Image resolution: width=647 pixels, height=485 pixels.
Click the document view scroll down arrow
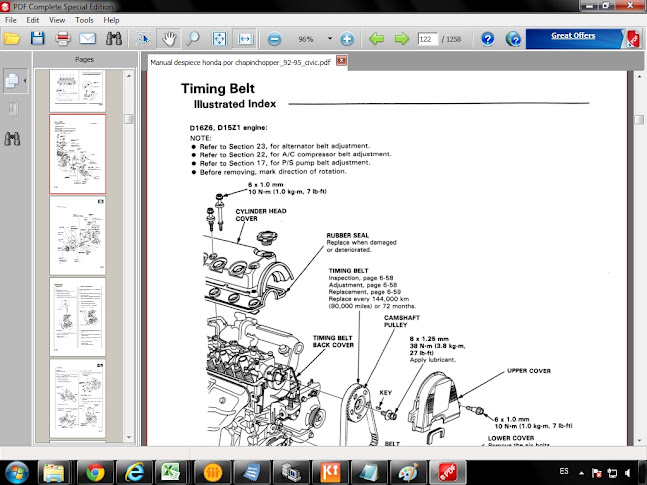tap(639, 440)
